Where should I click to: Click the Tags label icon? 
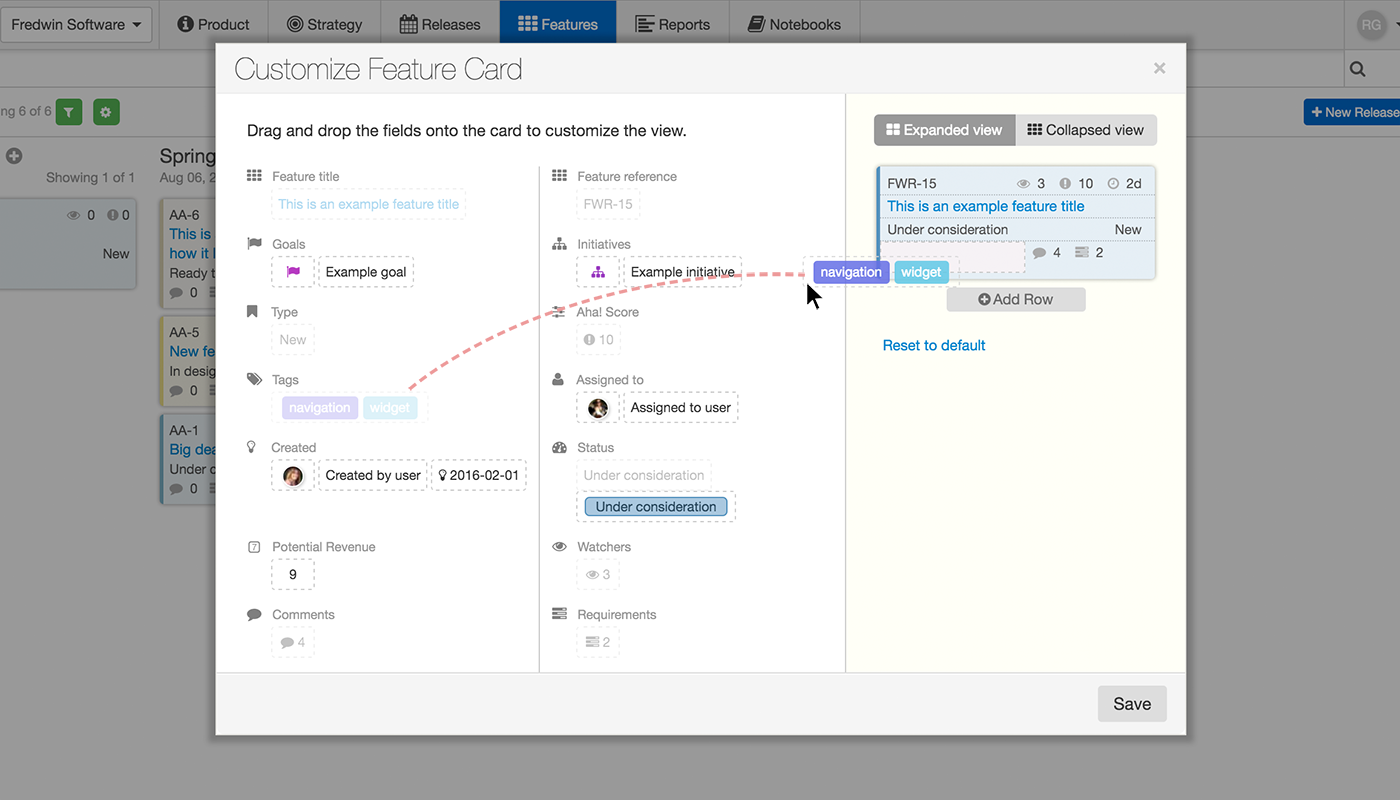pos(253,379)
